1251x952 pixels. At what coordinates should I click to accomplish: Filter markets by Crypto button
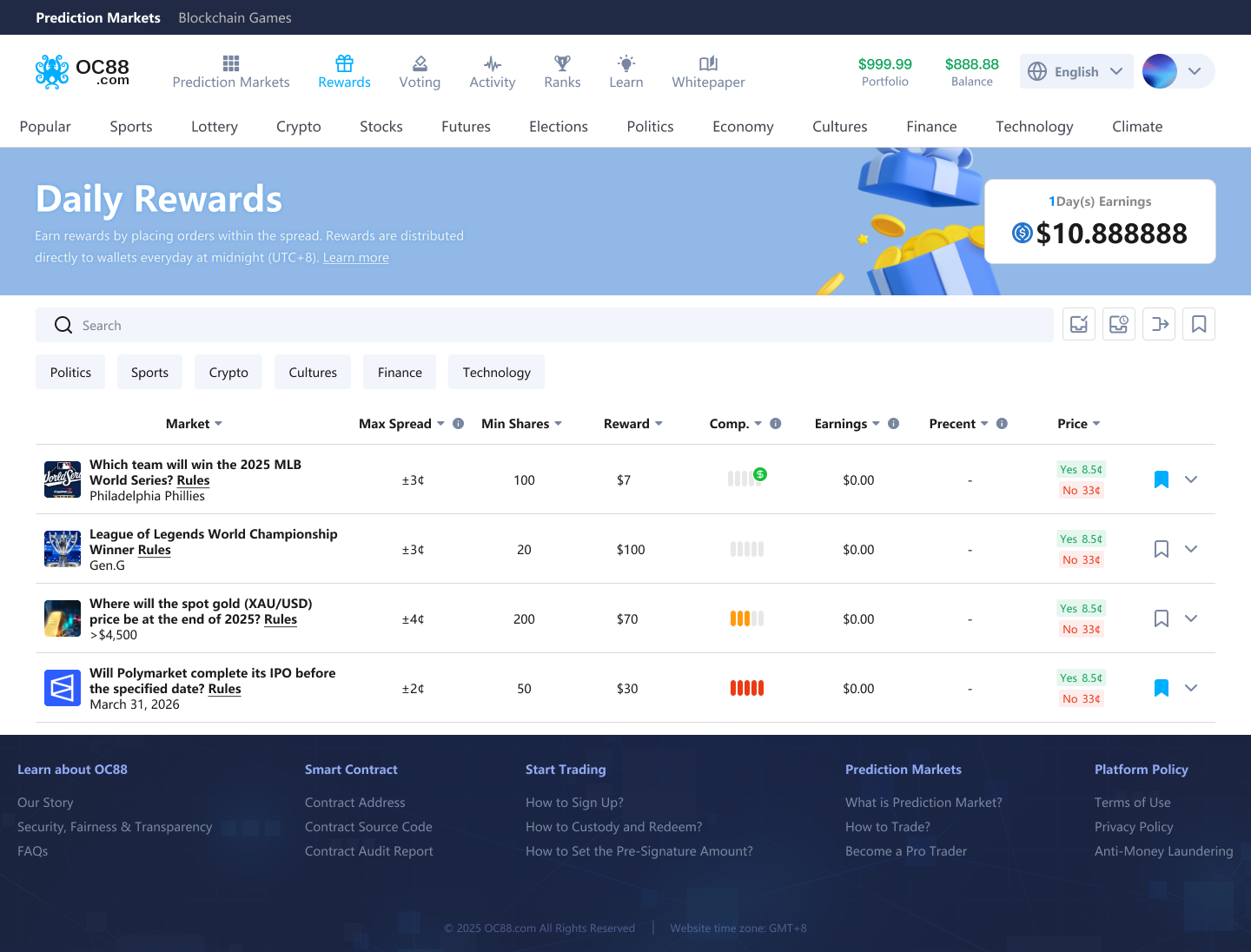pos(228,372)
